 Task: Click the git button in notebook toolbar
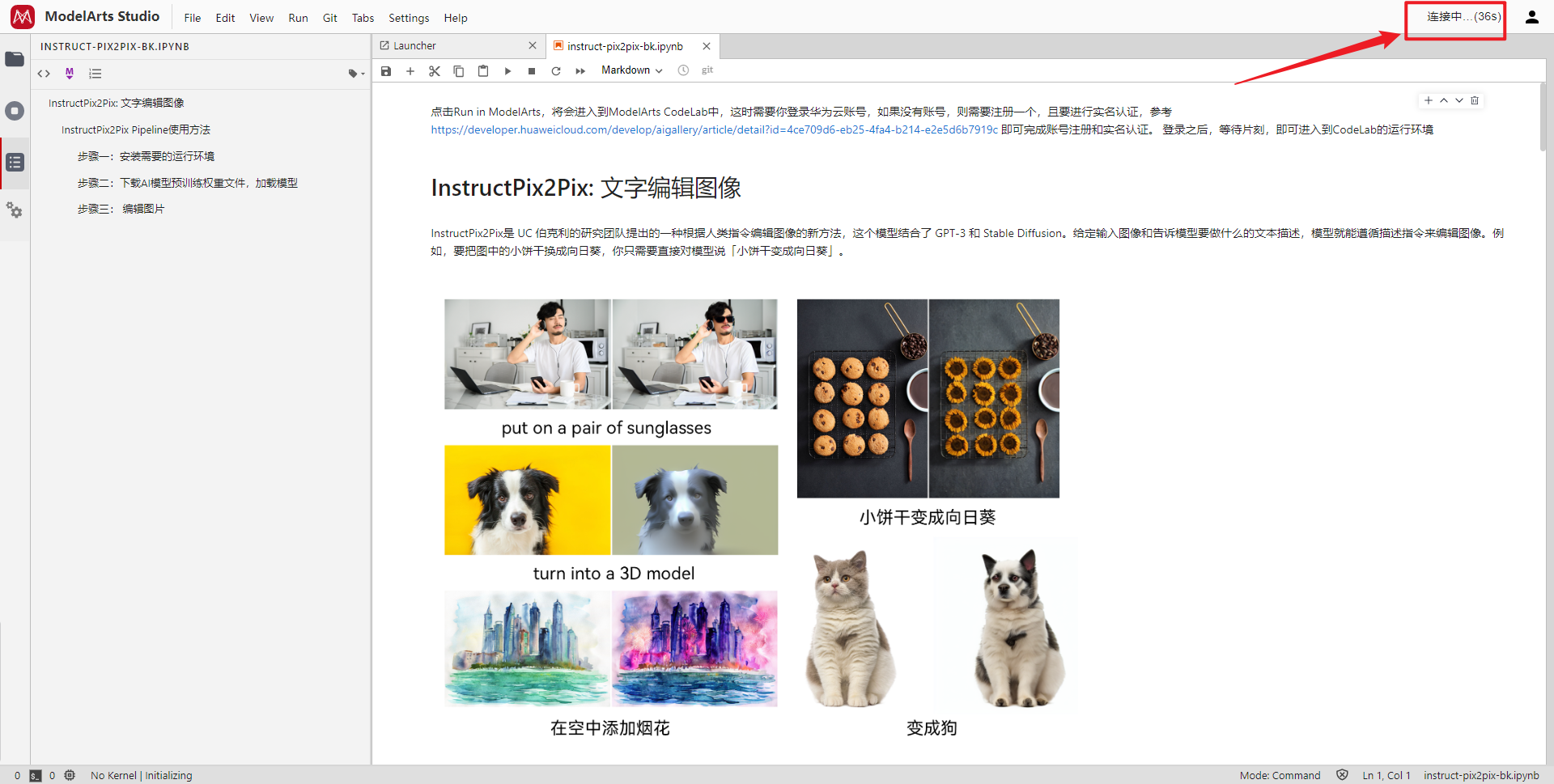pyautogui.click(x=707, y=70)
